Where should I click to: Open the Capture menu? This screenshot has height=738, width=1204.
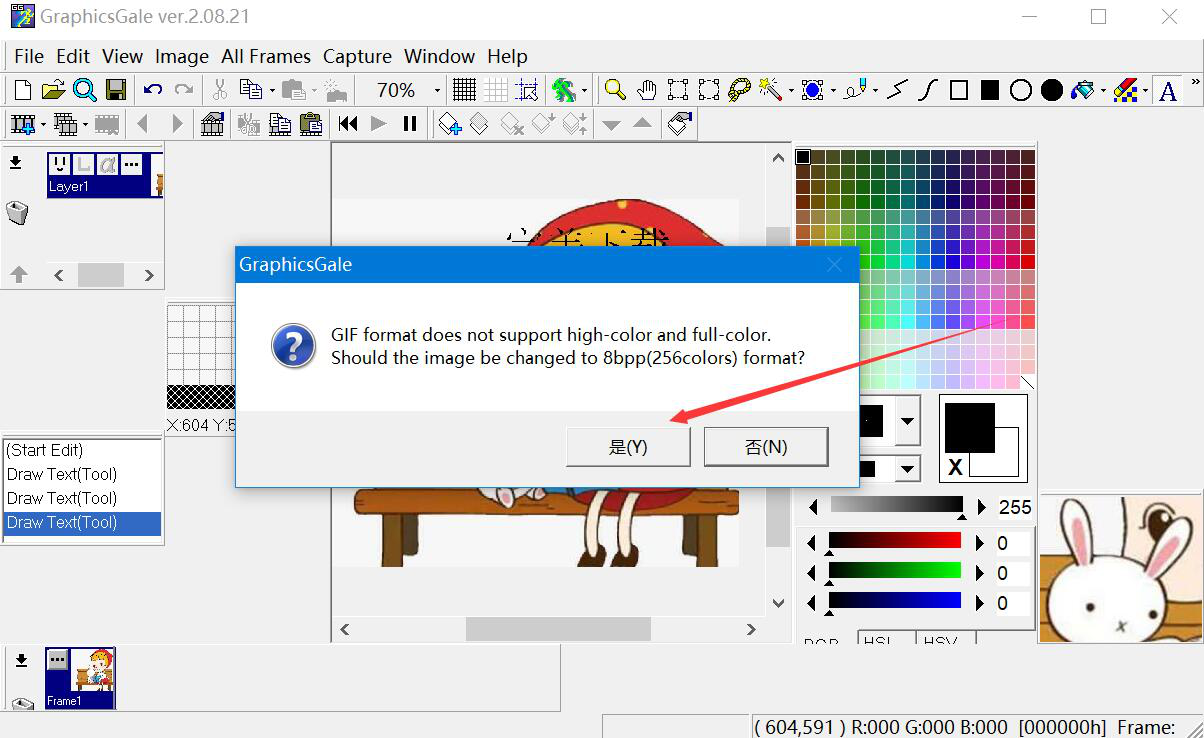pos(357,57)
